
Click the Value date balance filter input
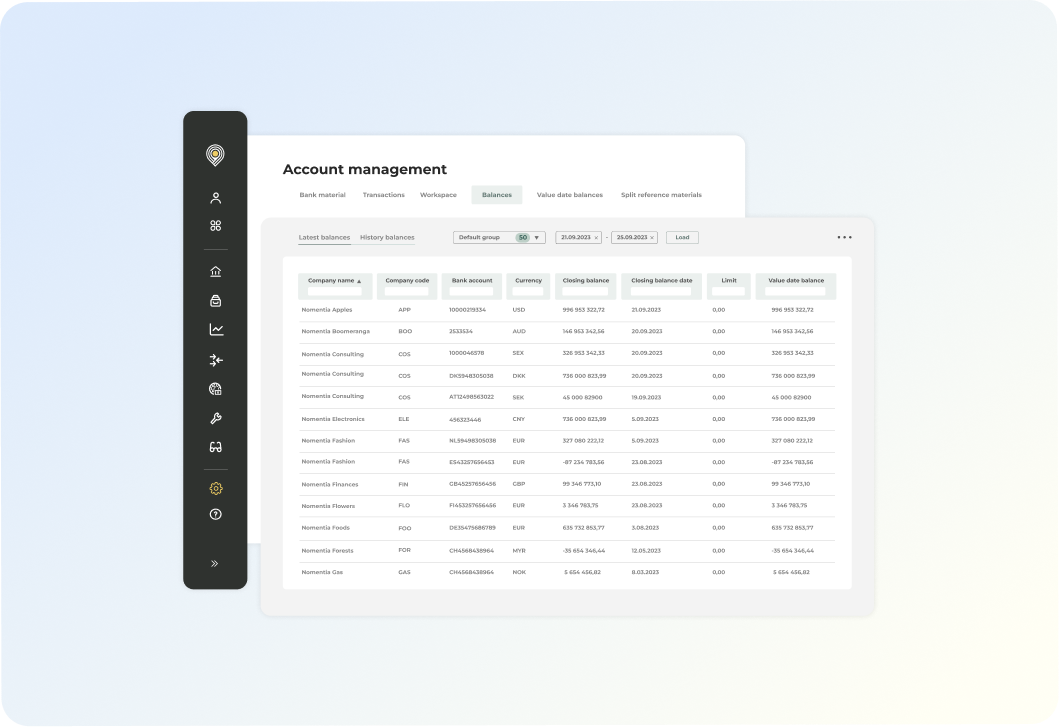point(796,291)
